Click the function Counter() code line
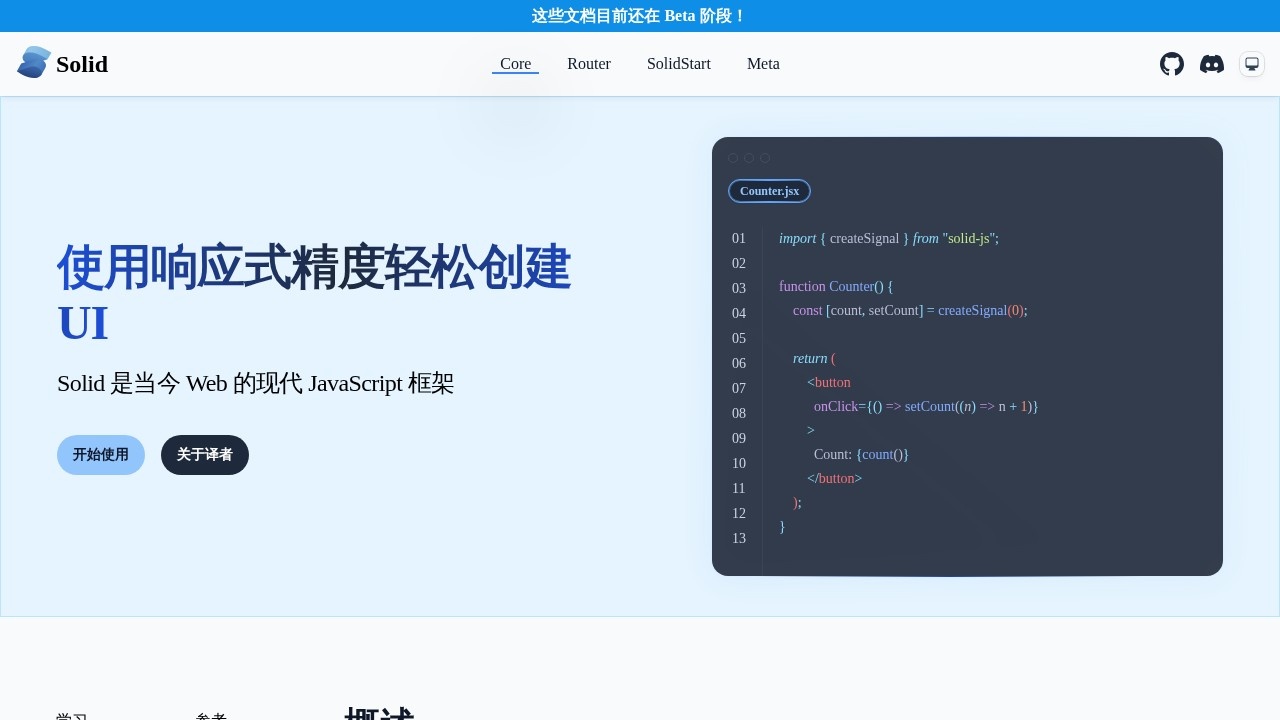1280x720 pixels. coord(836,286)
